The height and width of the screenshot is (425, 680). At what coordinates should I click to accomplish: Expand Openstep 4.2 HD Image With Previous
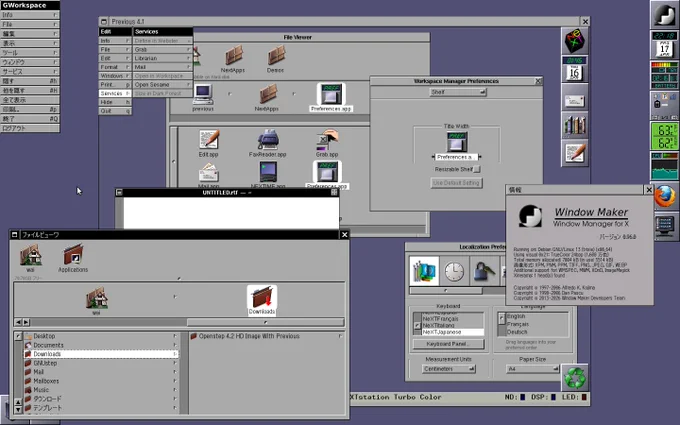tap(340, 336)
